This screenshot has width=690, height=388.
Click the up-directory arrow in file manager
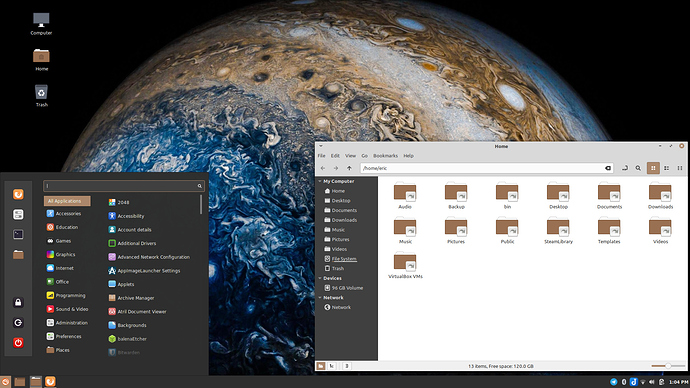[349, 168]
